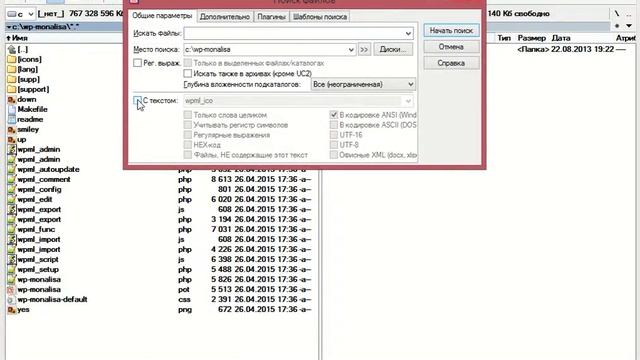Sort right panel by 'Размер' column

(531, 38)
